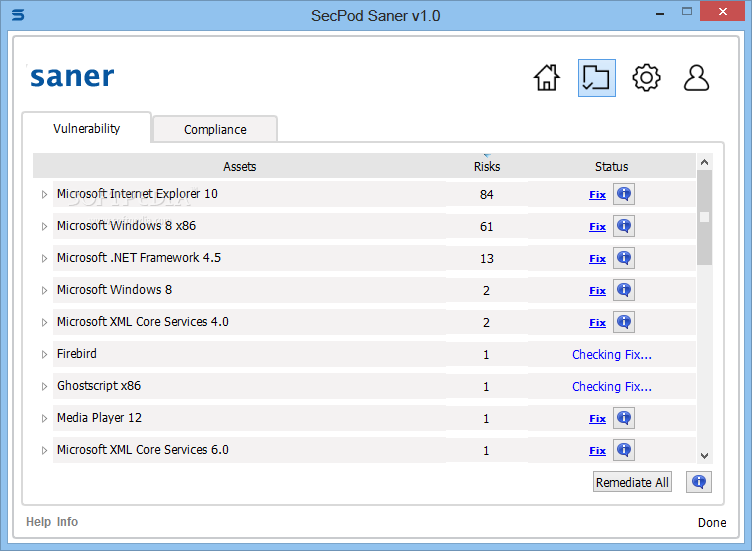752x551 pixels.
Task: Click the Remediate All button
Action: click(x=632, y=482)
